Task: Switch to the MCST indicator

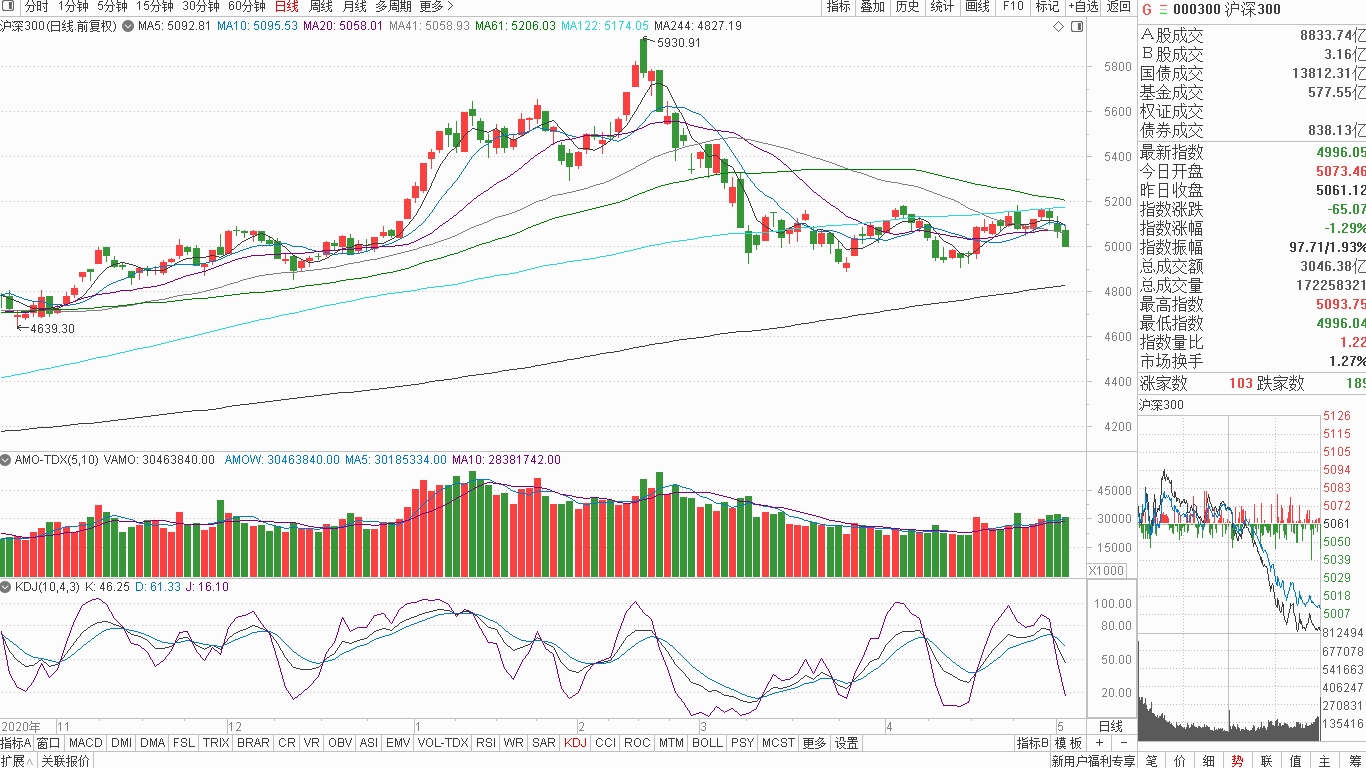Action: pyautogui.click(x=778, y=743)
